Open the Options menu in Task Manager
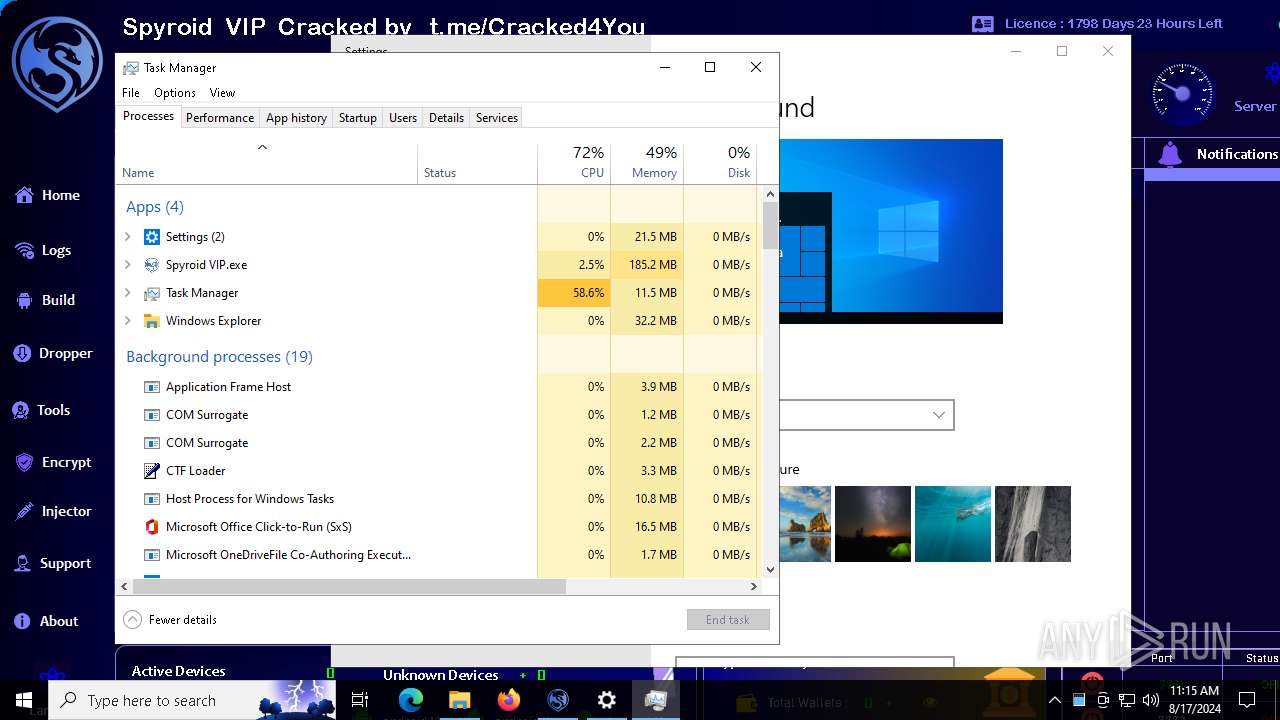Image resolution: width=1280 pixels, height=720 pixels. 175,93
